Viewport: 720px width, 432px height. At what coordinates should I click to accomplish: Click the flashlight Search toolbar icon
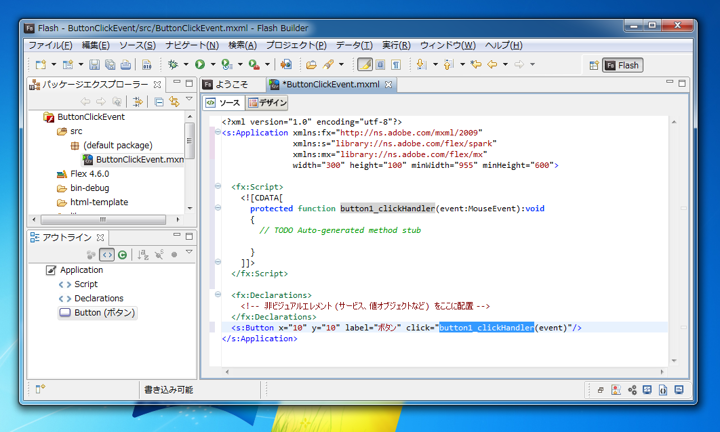tap(328, 65)
